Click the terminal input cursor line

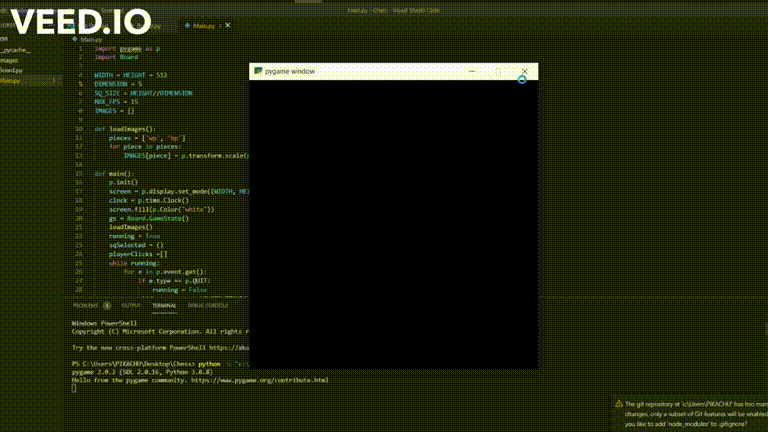(74, 388)
